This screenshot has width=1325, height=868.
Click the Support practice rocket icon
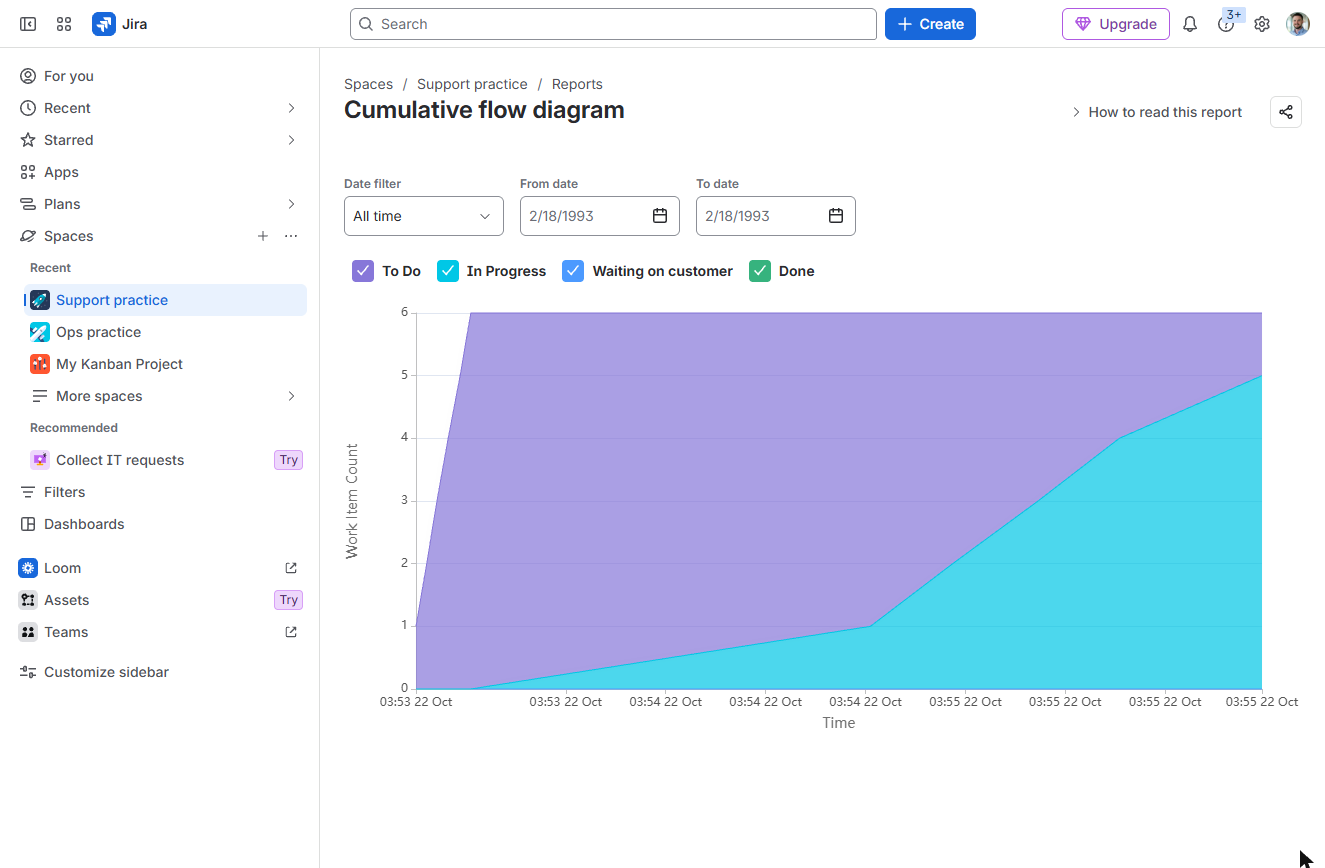[x=40, y=300]
